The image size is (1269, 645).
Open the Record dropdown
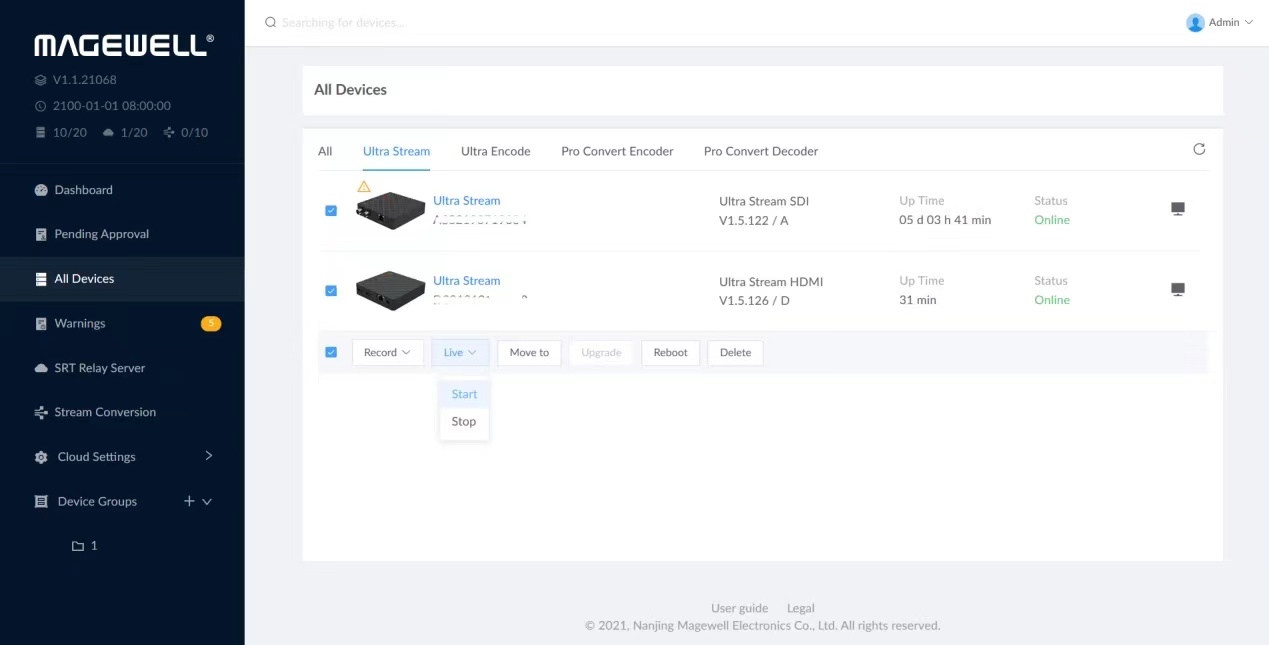point(387,352)
